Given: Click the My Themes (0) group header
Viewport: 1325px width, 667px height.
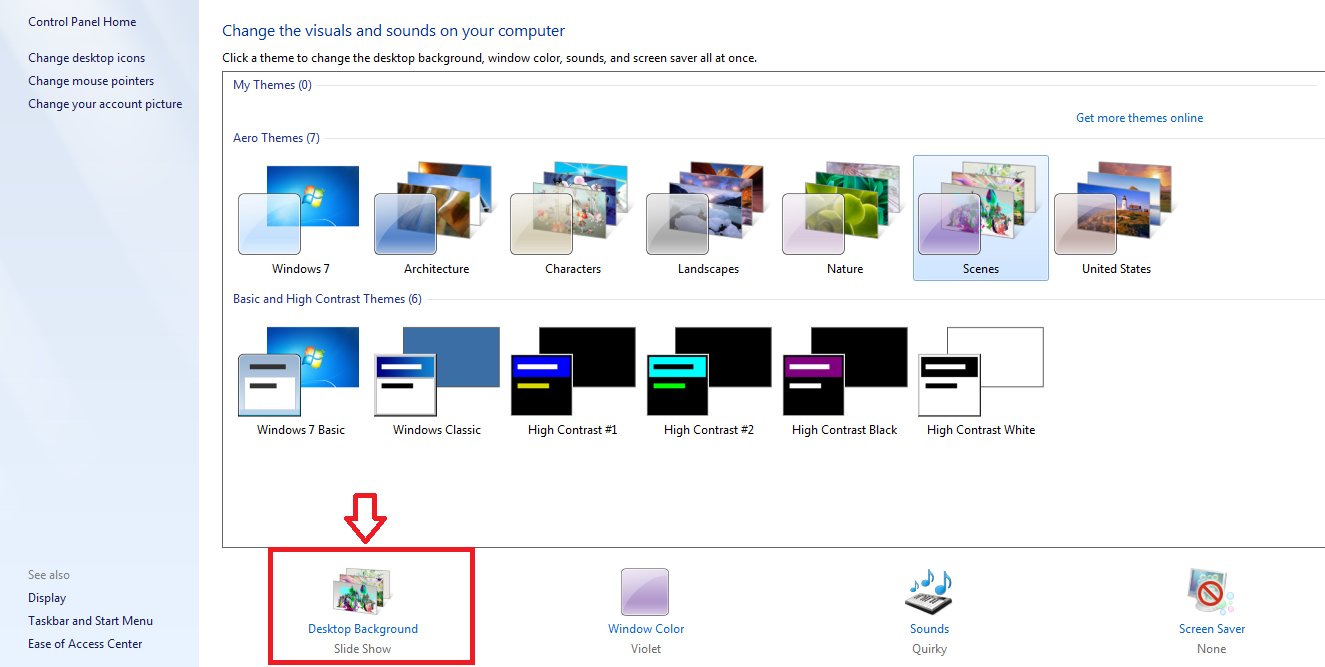Looking at the screenshot, I should coord(272,85).
